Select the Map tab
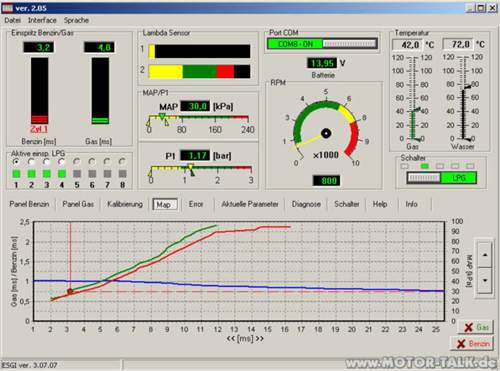The image size is (500, 371). [x=165, y=204]
